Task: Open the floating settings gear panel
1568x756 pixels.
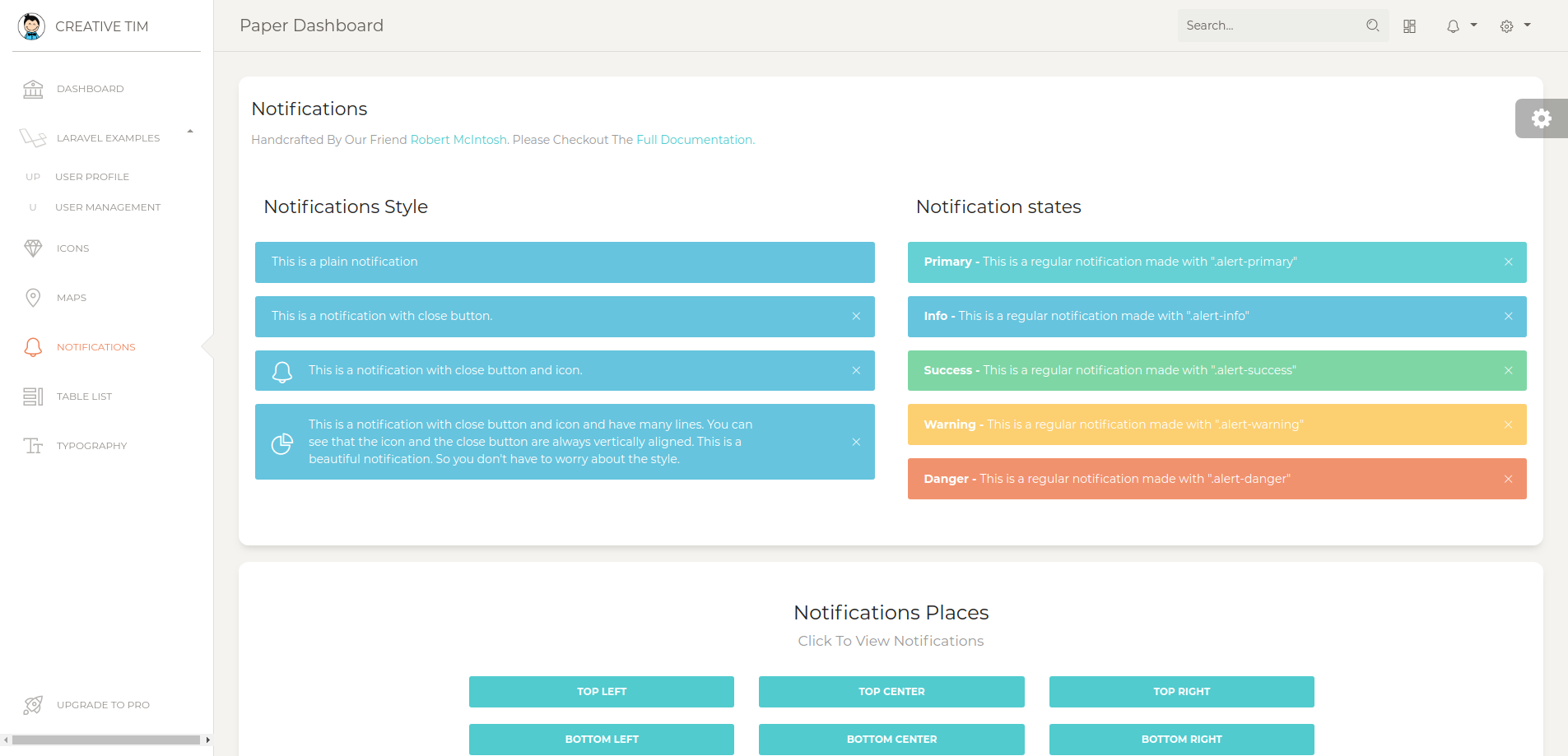Action: pos(1541,118)
